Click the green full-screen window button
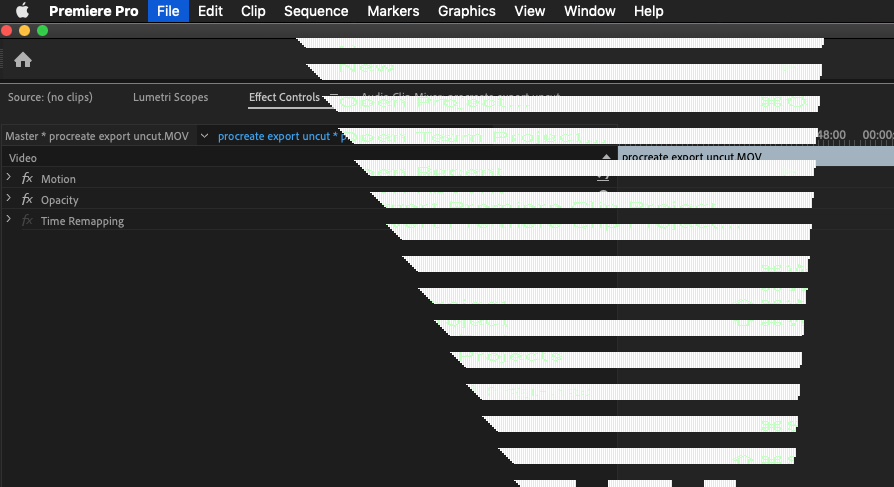Viewport: 894px width, 487px height. [43, 31]
